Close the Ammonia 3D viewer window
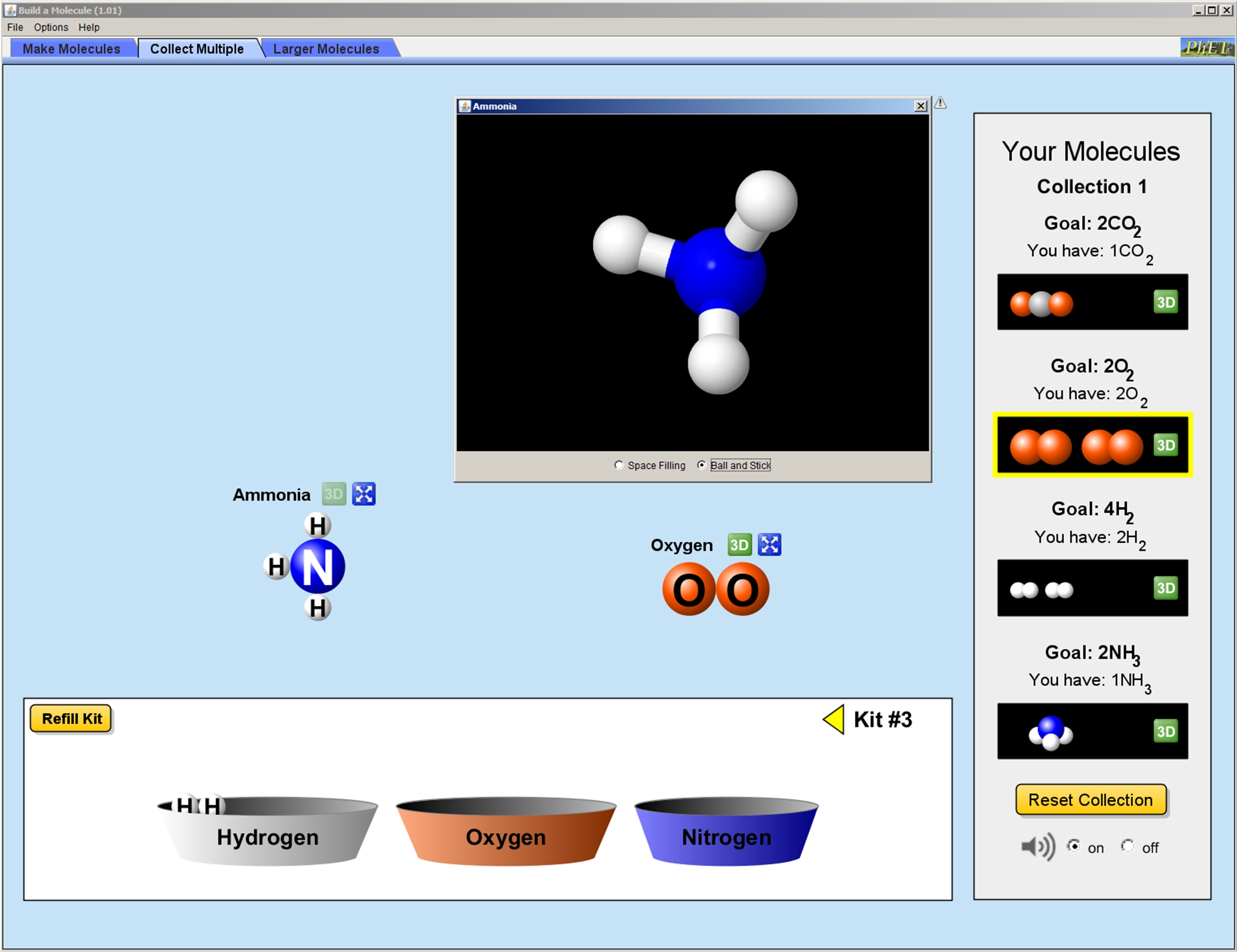This screenshot has width=1237, height=952. coord(921,106)
